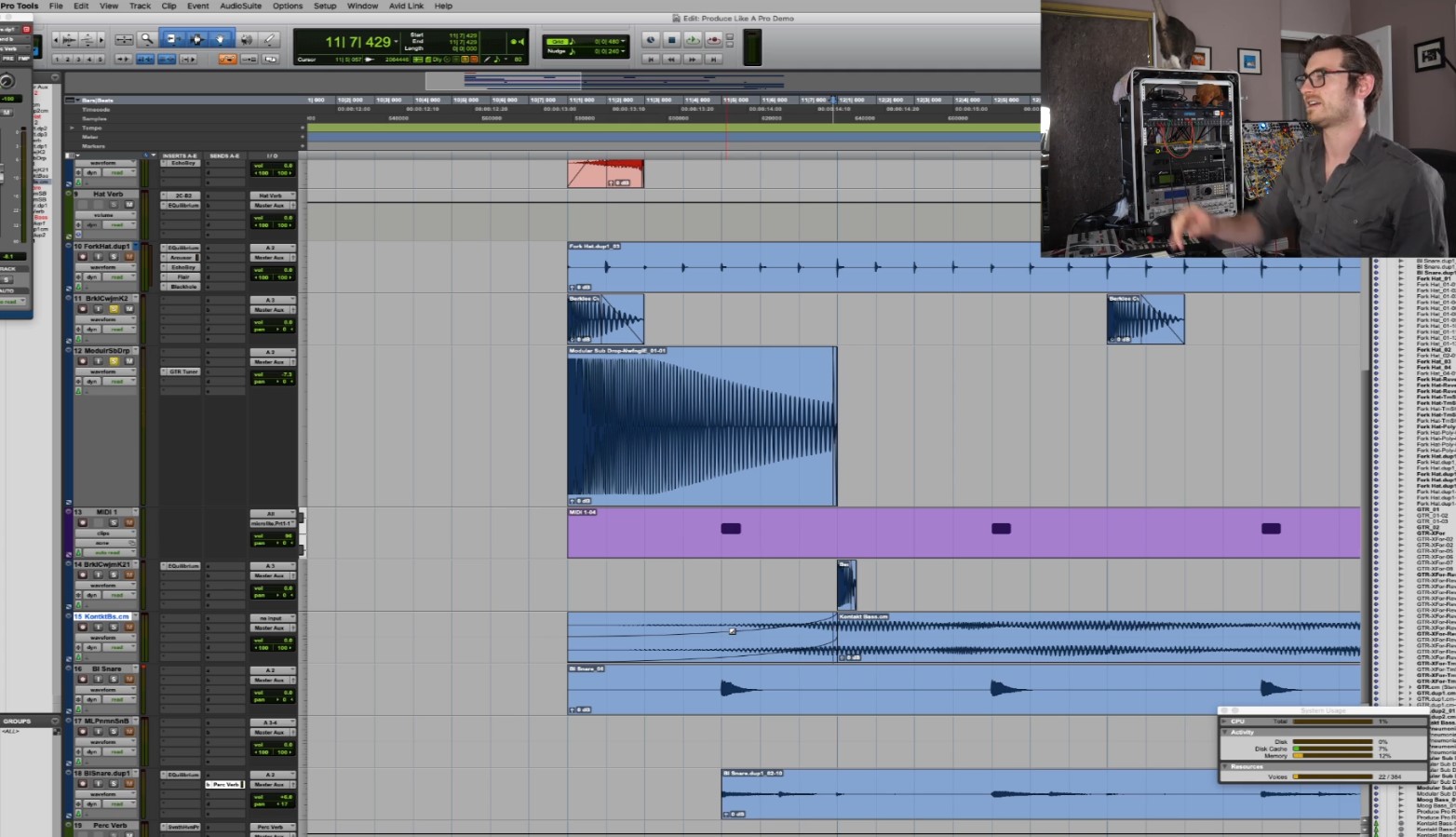Open the File menu
1456x837 pixels.
coord(56,6)
